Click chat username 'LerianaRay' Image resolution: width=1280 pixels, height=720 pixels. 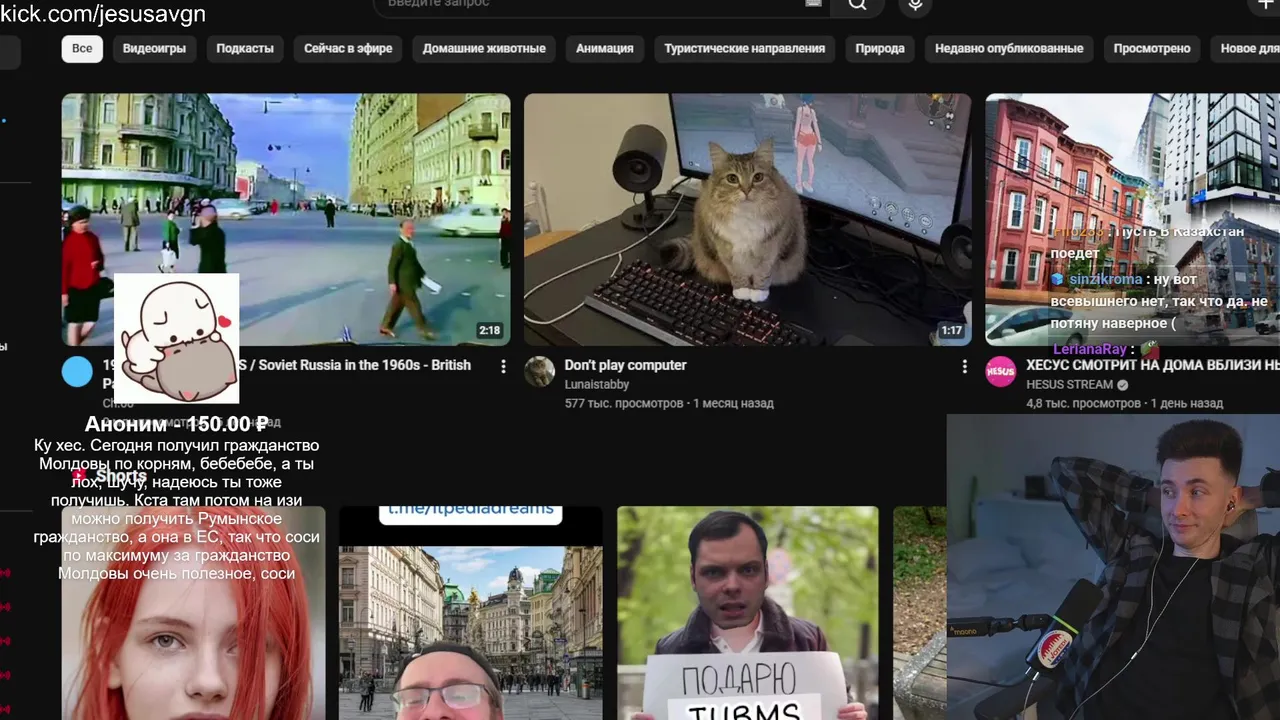pos(1089,349)
